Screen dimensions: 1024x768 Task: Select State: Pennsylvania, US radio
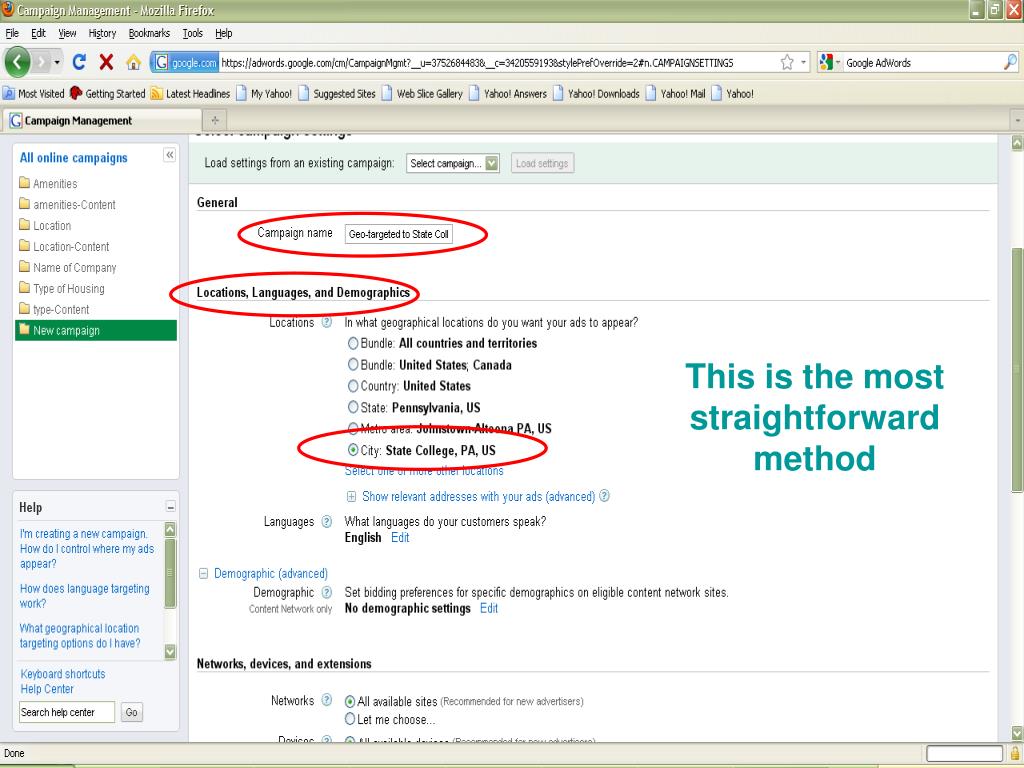coord(353,408)
